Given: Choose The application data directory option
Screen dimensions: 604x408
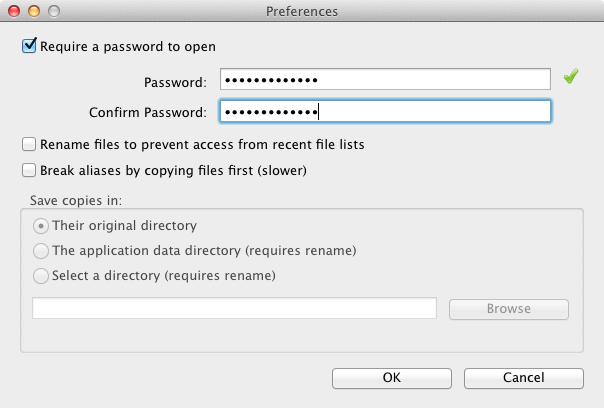Looking at the screenshot, I should pos(40,251).
